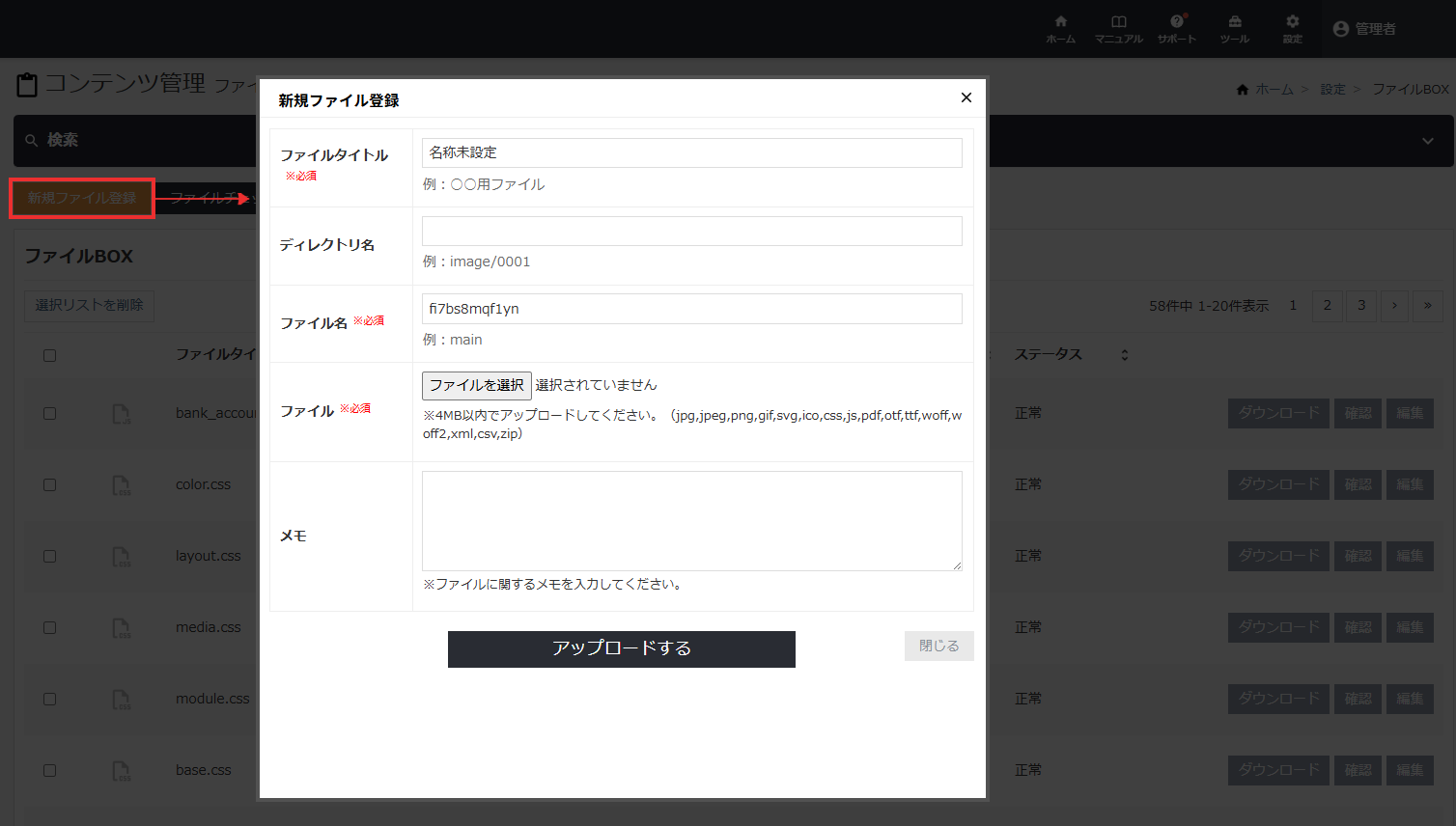1456x826 pixels.
Task: Click inside the メモ textarea in the modal
Action: [x=691, y=520]
